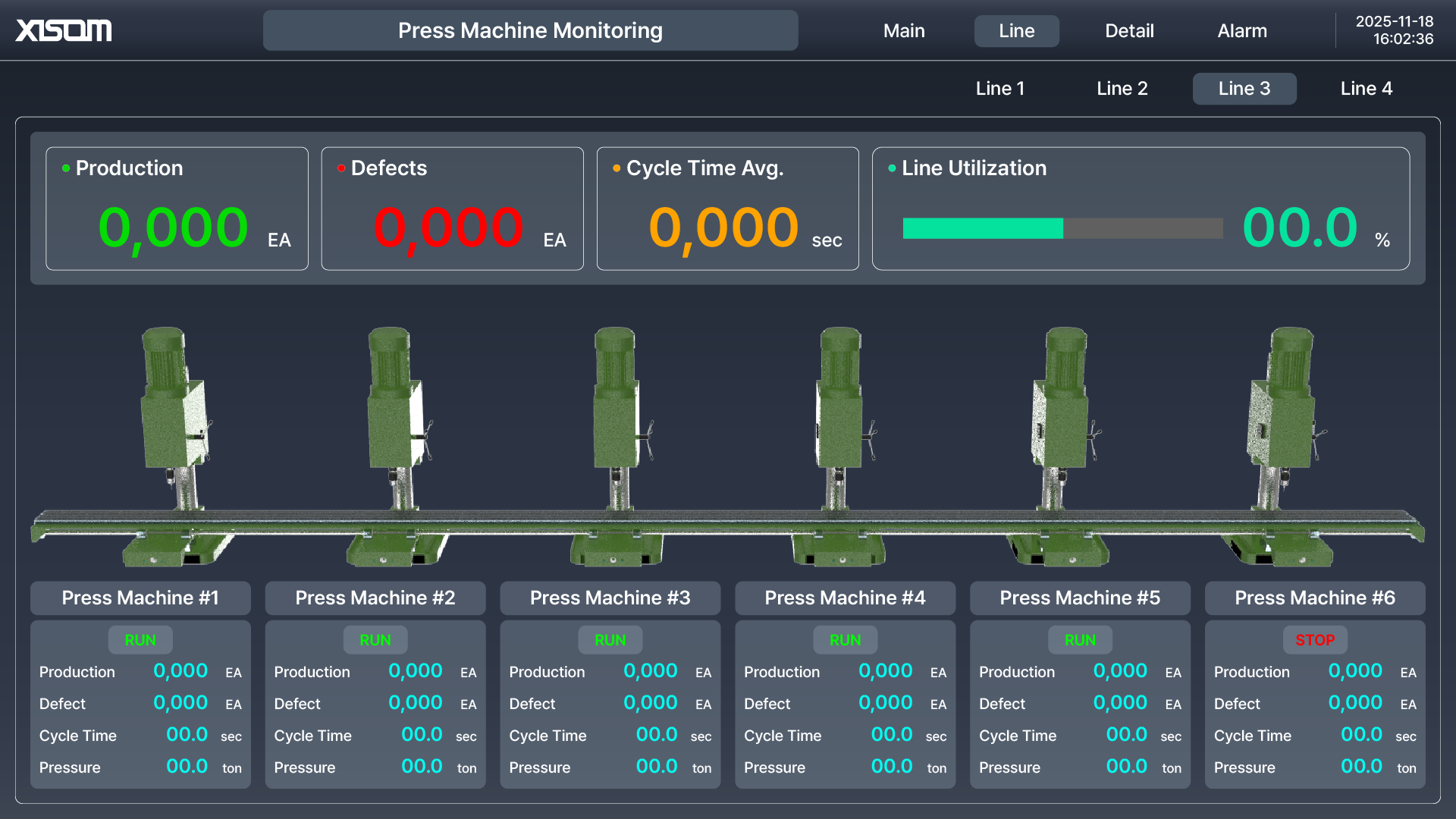This screenshot has height=819, width=1456.
Task: Click the Press Machine #4 title button
Action: (845, 598)
